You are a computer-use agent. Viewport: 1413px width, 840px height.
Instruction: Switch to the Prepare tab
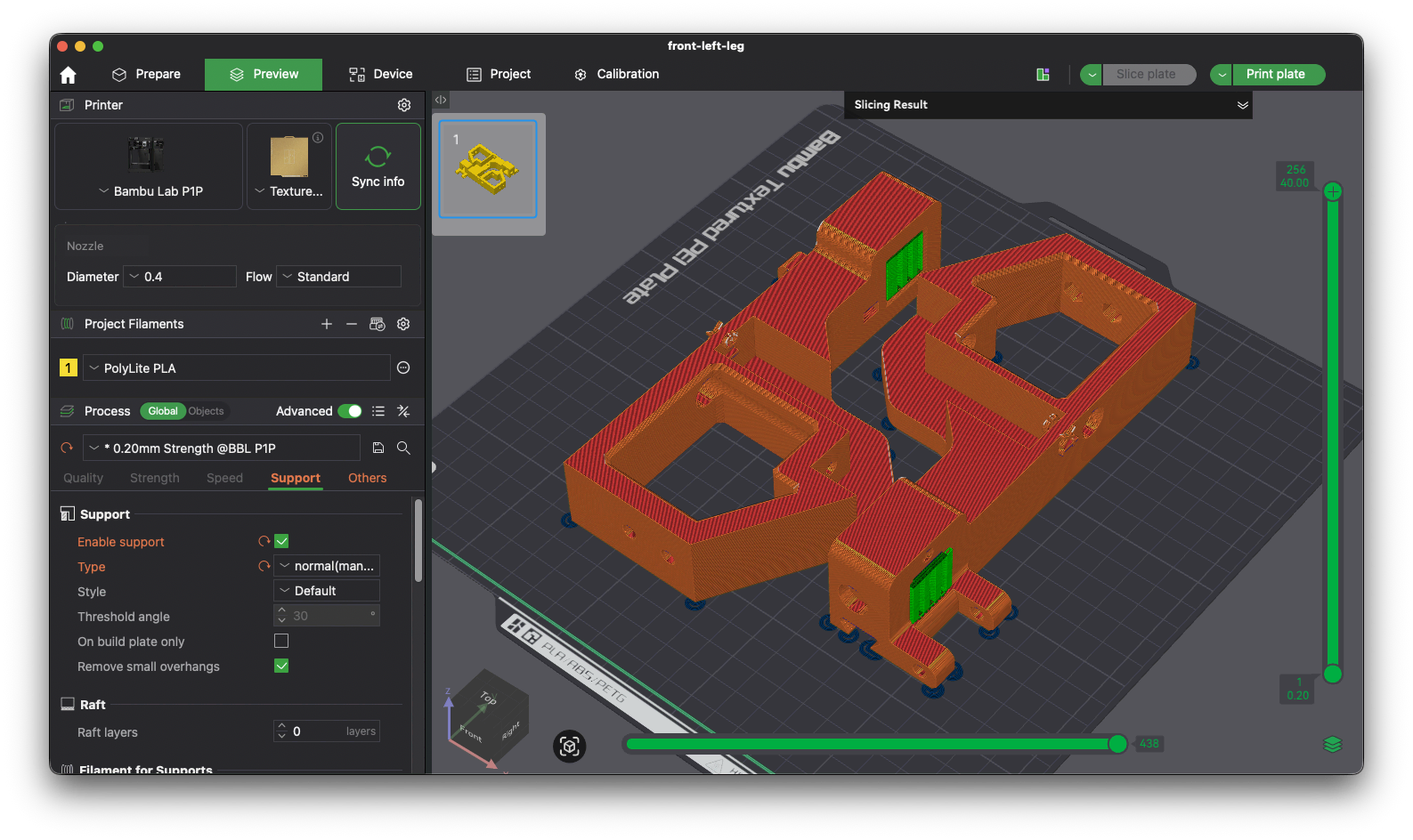click(x=147, y=75)
